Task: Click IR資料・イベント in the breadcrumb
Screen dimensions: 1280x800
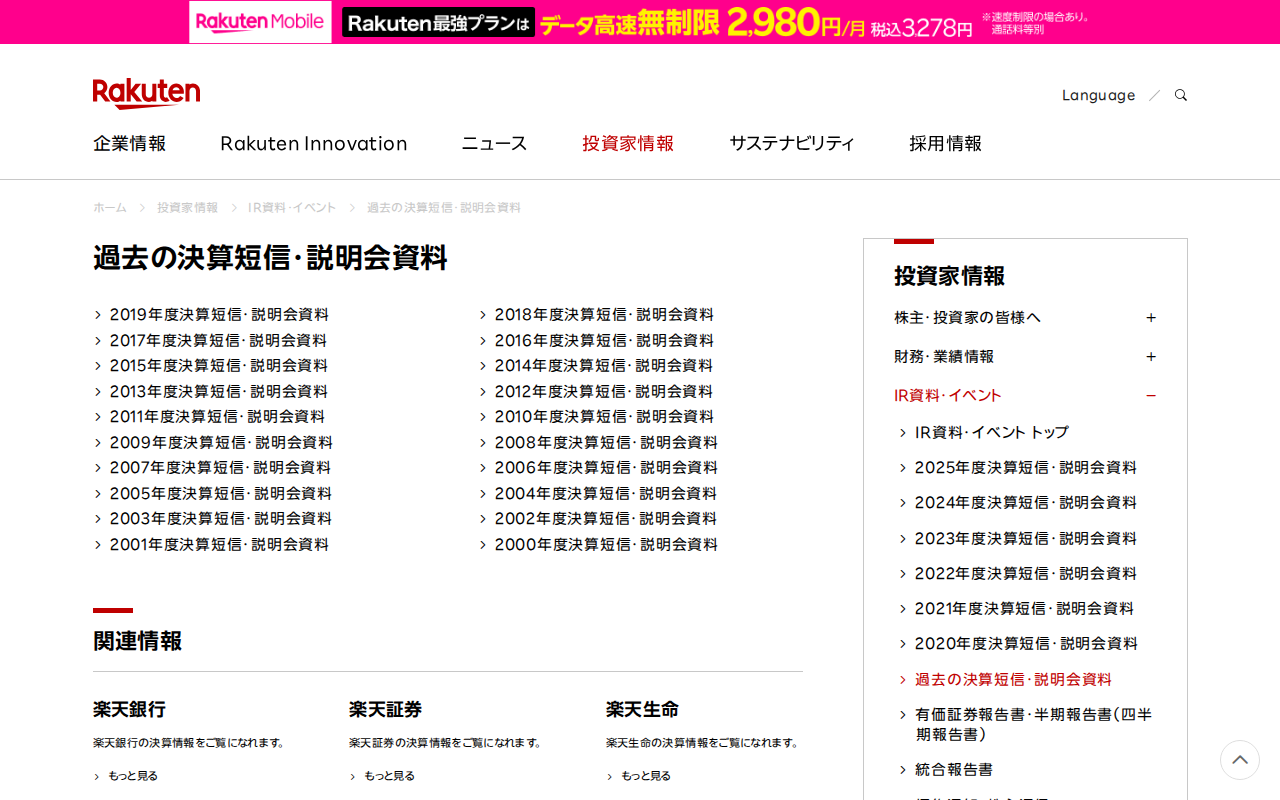Action: point(292,208)
